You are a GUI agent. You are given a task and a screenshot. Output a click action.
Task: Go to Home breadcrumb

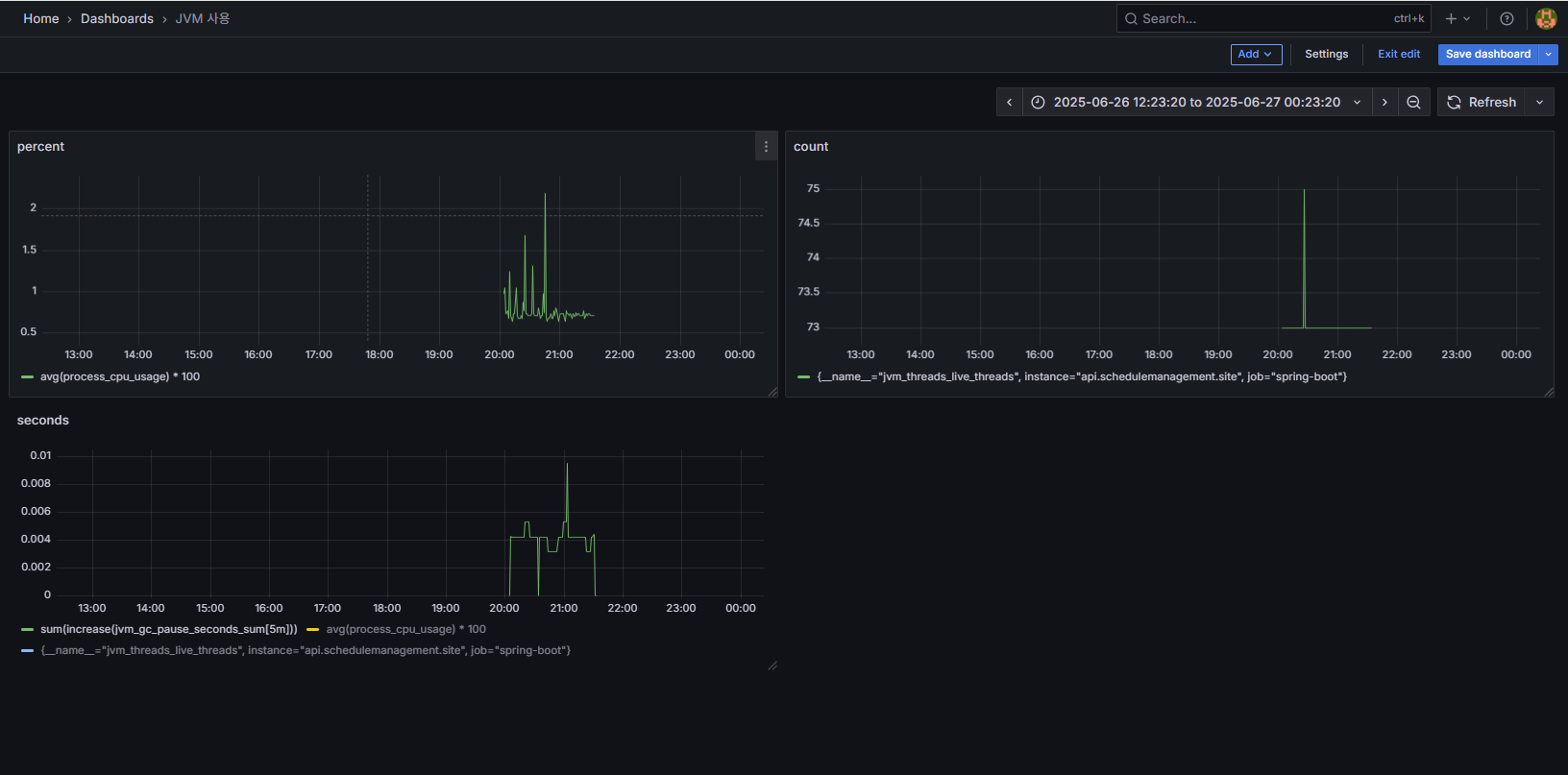tap(41, 18)
